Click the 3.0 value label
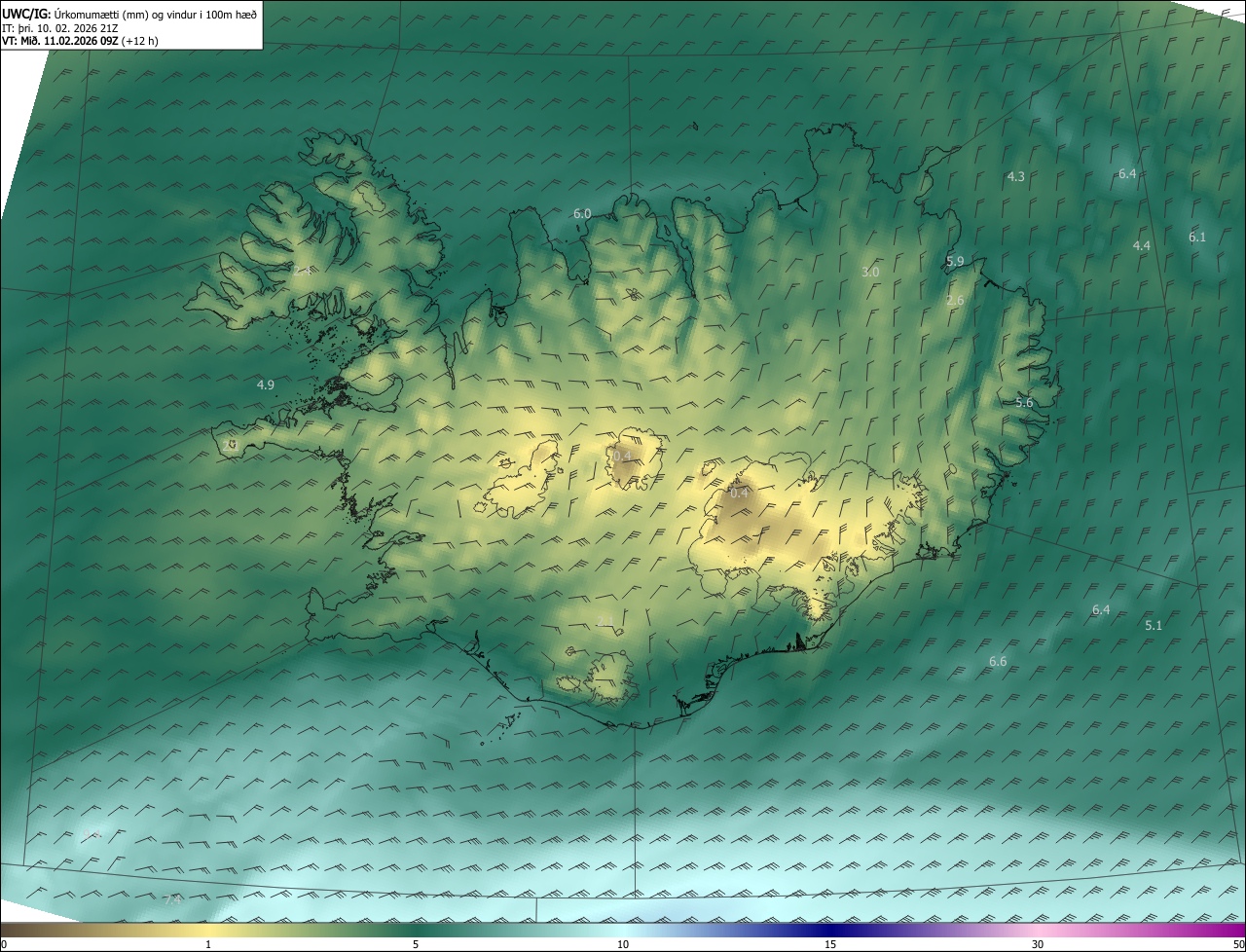Screen dimensions: 1246x952 click(x=870, y=272)
